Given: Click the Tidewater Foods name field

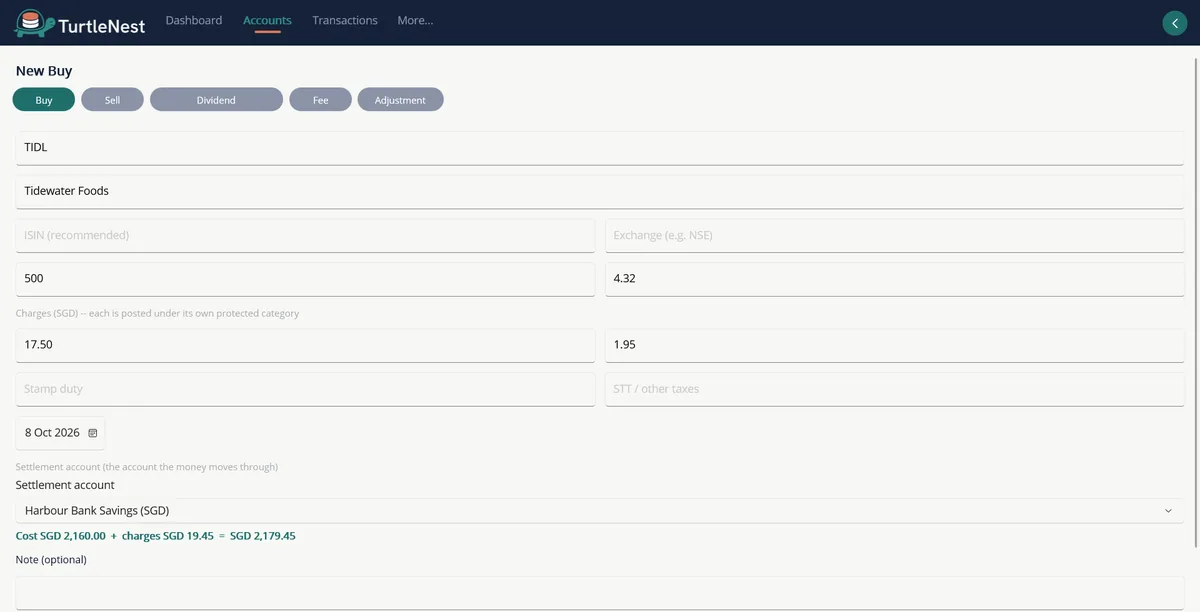Looking at the screenshot, I should pyautogui.click(x=600, y=191).
